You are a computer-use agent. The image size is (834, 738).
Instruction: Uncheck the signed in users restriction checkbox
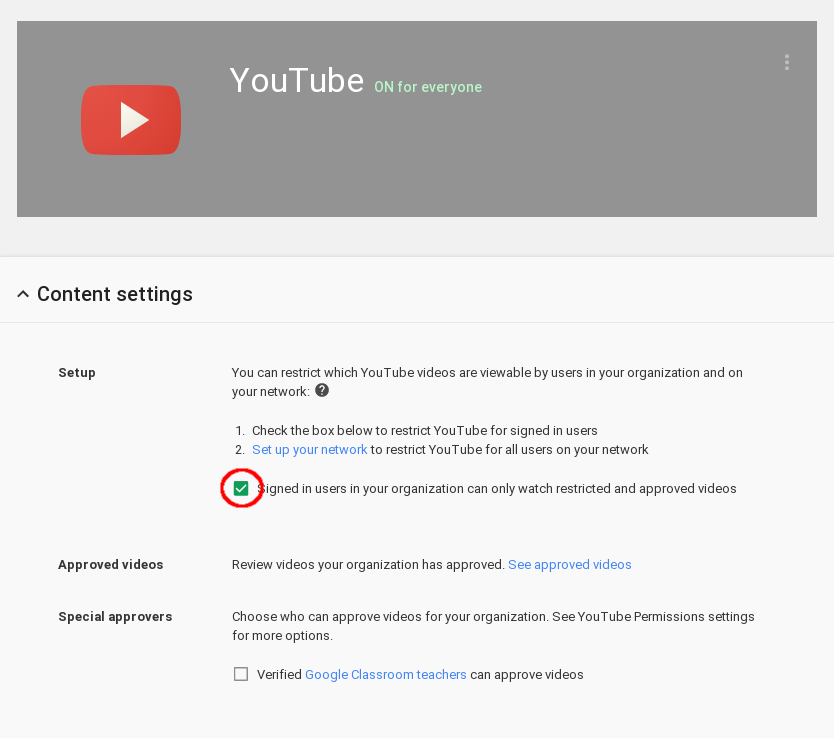(241, 488)
